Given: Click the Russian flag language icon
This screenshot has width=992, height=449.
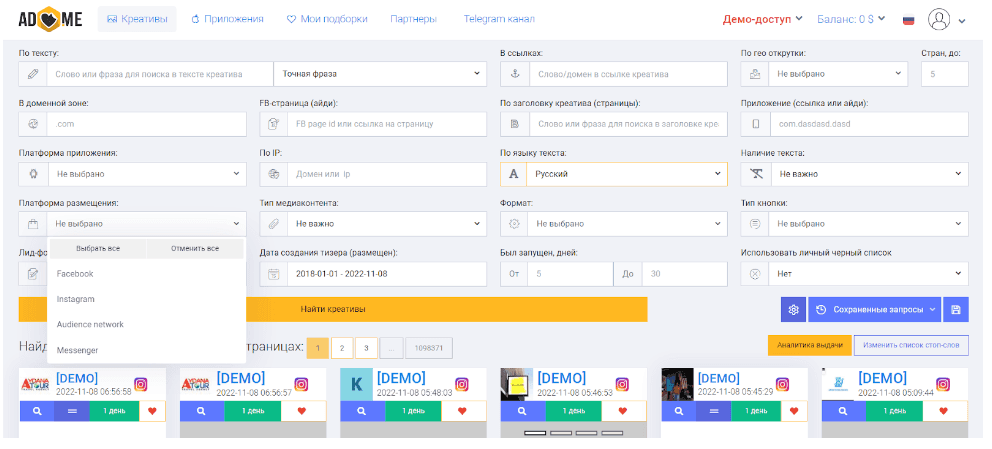Looking at the screenshot, I should tap(908, 19).
